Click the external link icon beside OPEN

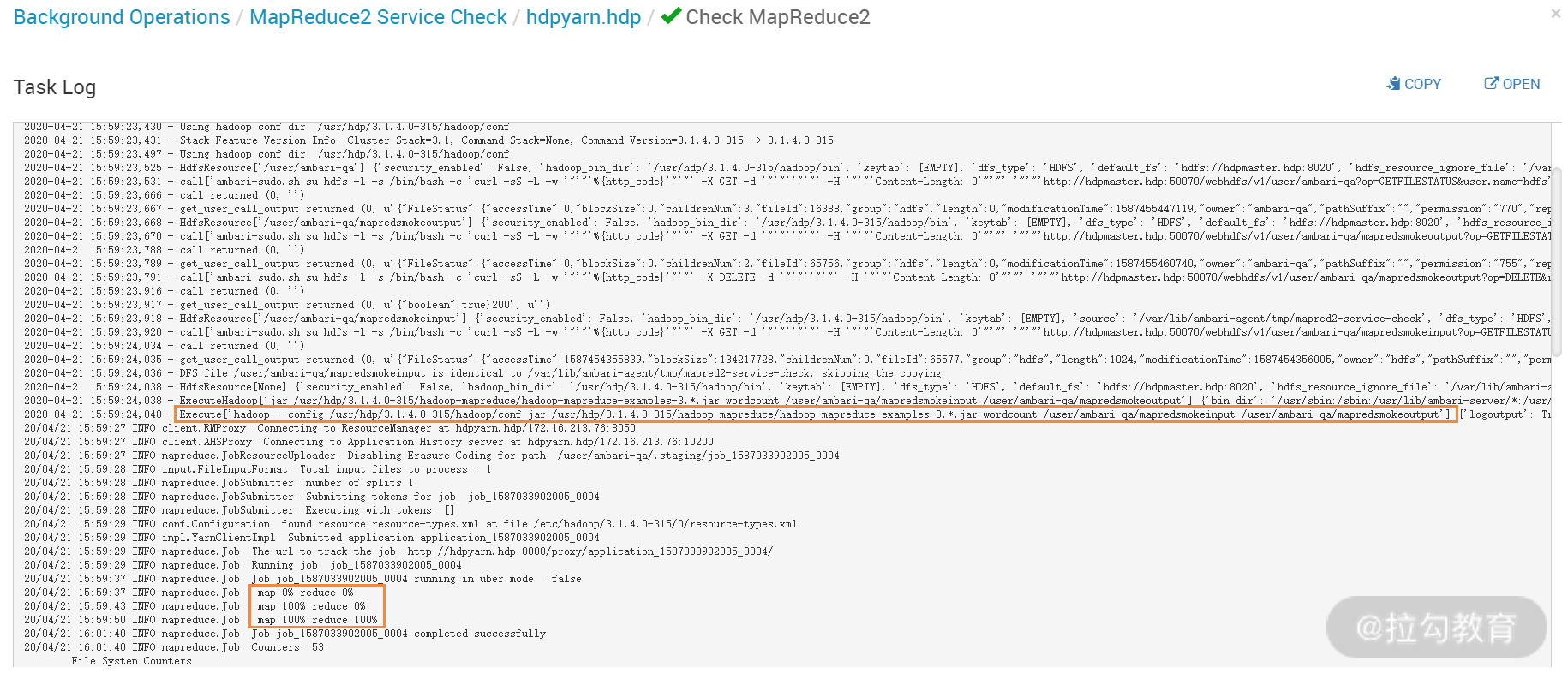1492,83
